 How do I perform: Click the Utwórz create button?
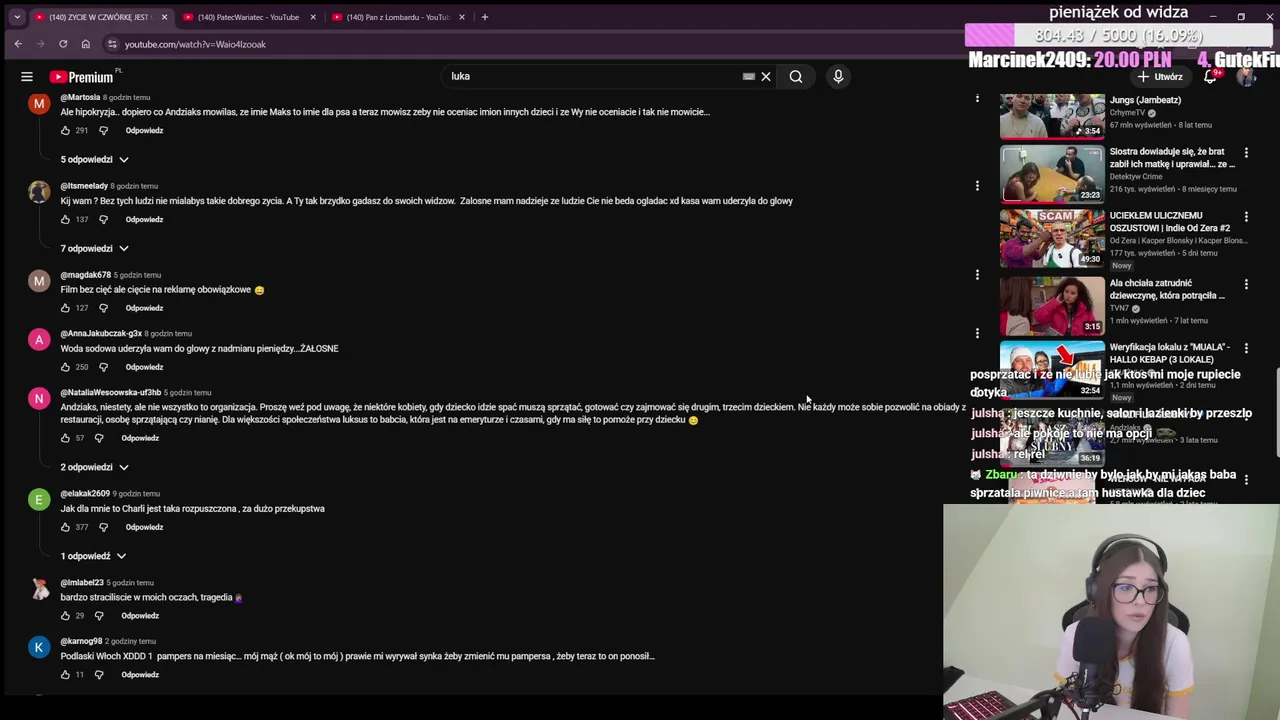[1160, 76]
